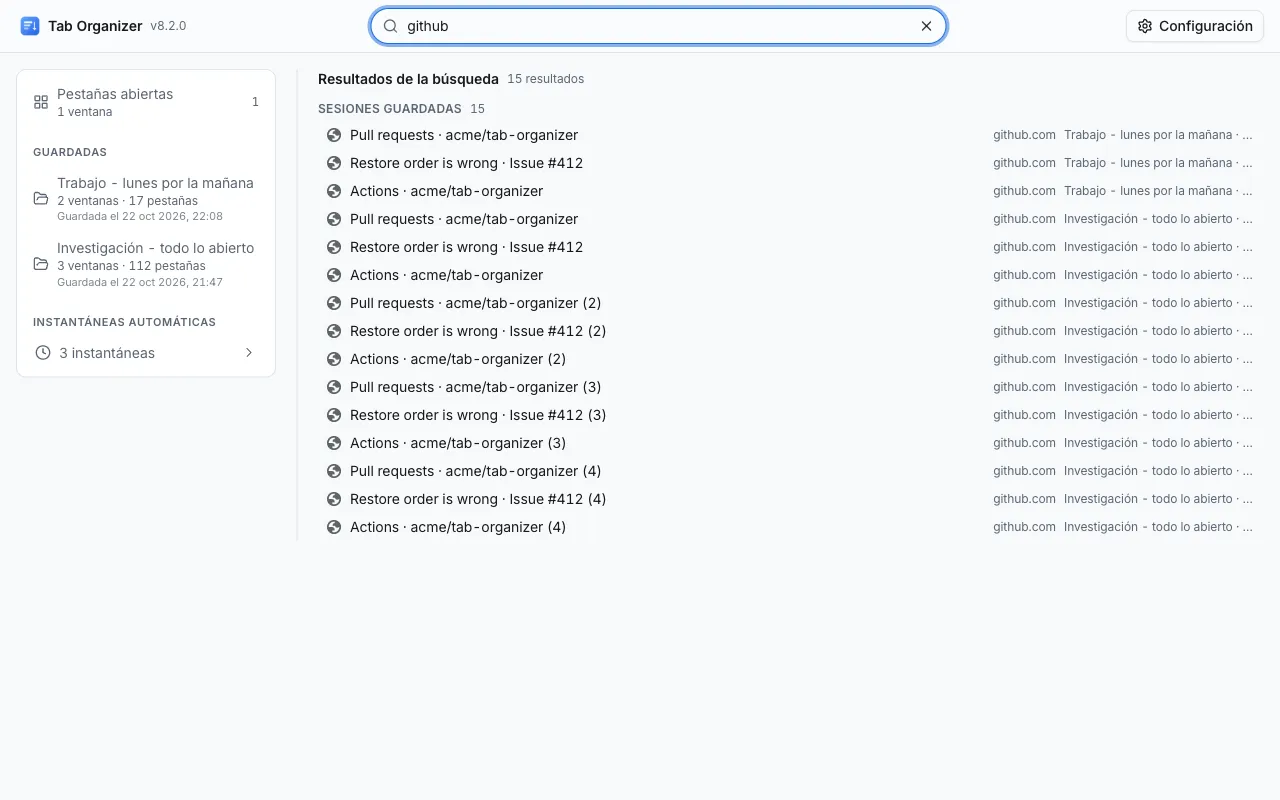Screen dimensions: 1280x800
Task: Click 'Guardada el 22 oct 2026, 21:47' text
Action: [x=140, y=282]
